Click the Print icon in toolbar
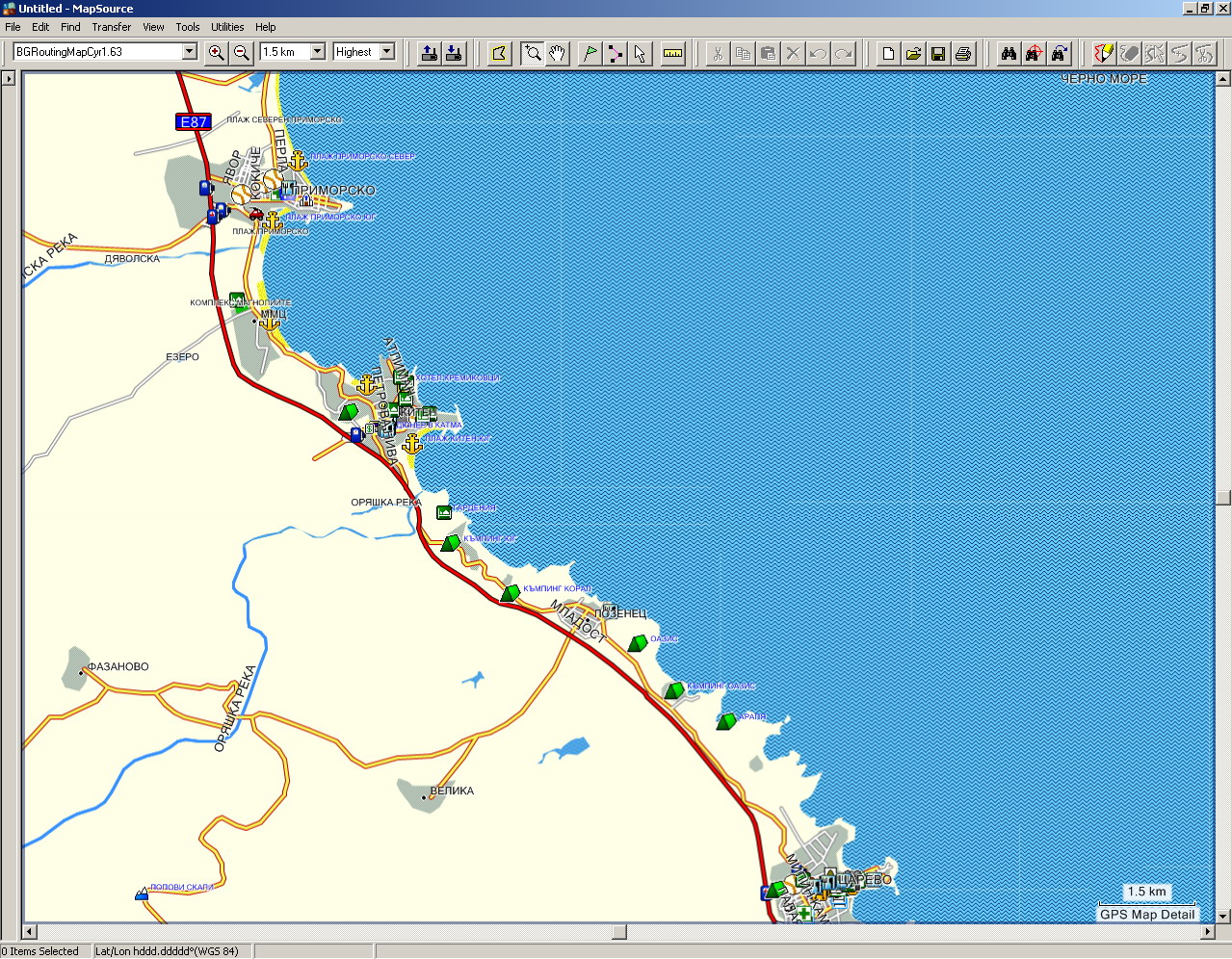The height and width of the screenshot is (959, 1232). click(963, 53)
